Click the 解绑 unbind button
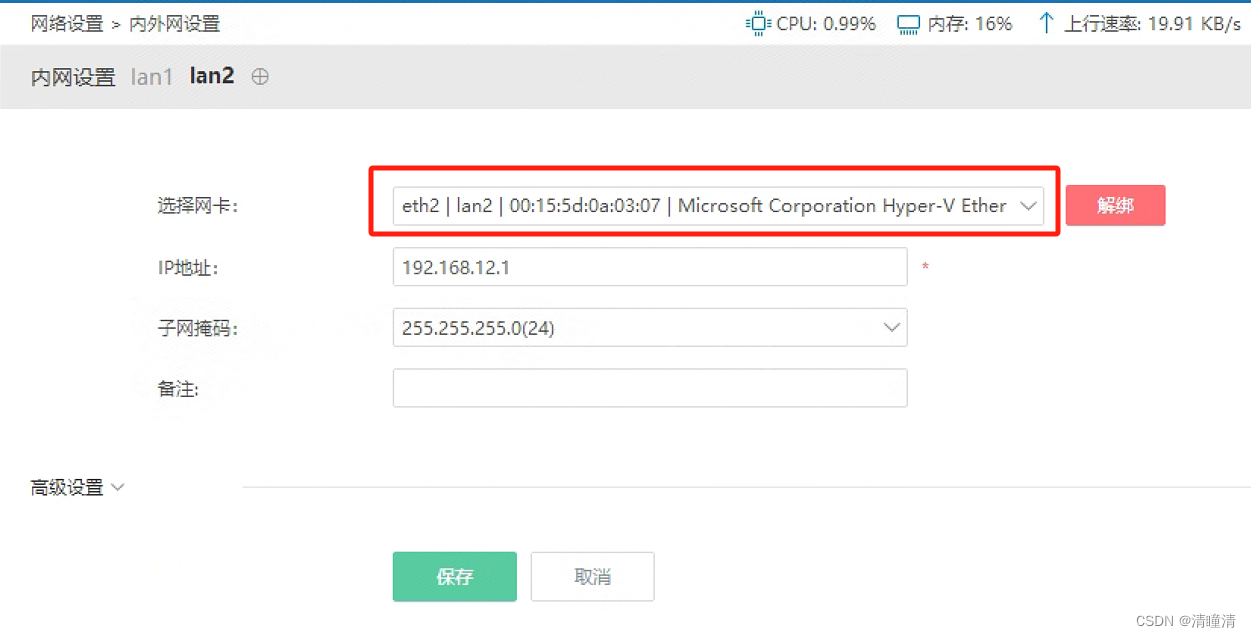This screenshot has width=1251, height=637. (1115, 205)
